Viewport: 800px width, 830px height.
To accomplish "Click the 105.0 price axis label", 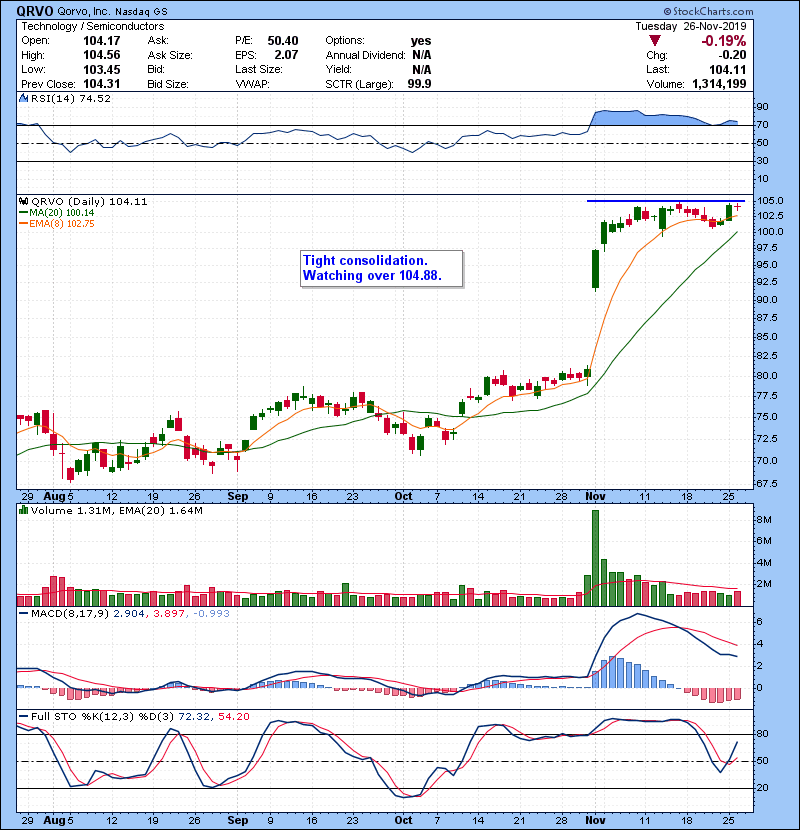I will point(770,201).
